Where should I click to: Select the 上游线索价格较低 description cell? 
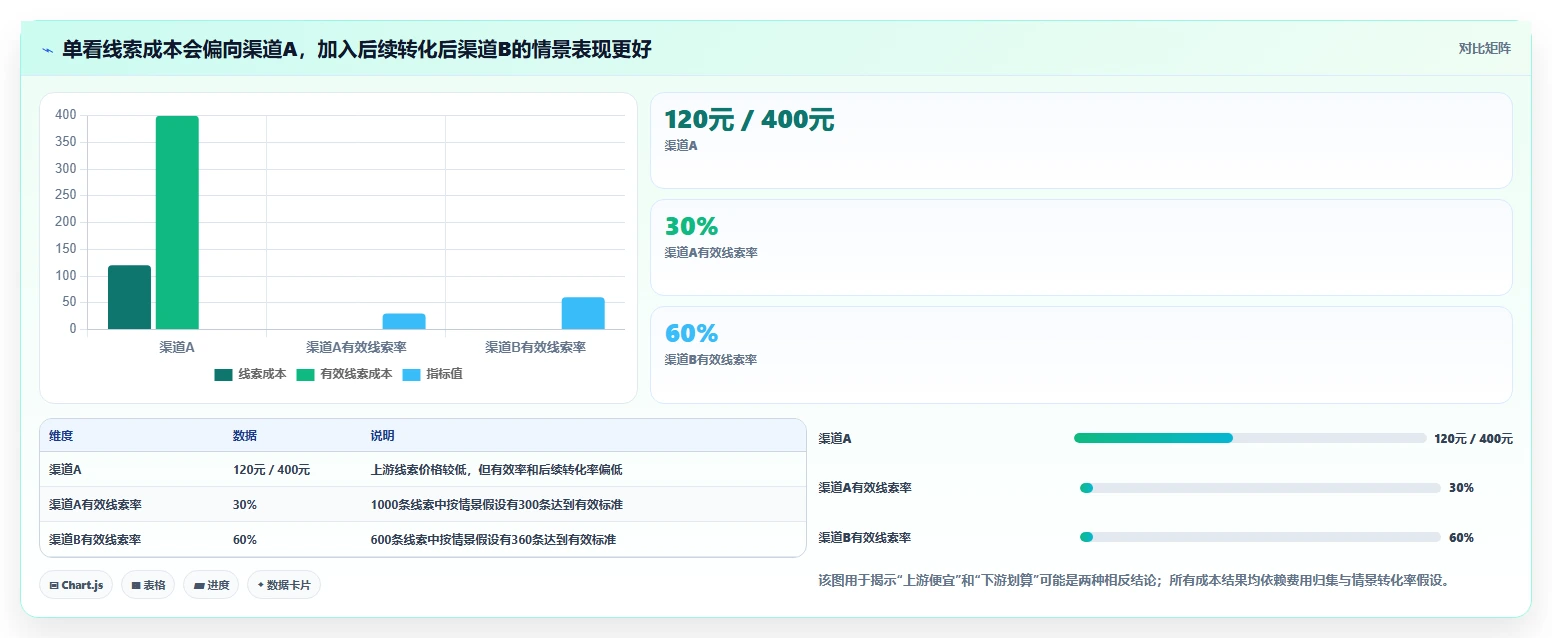coord(496,470)
